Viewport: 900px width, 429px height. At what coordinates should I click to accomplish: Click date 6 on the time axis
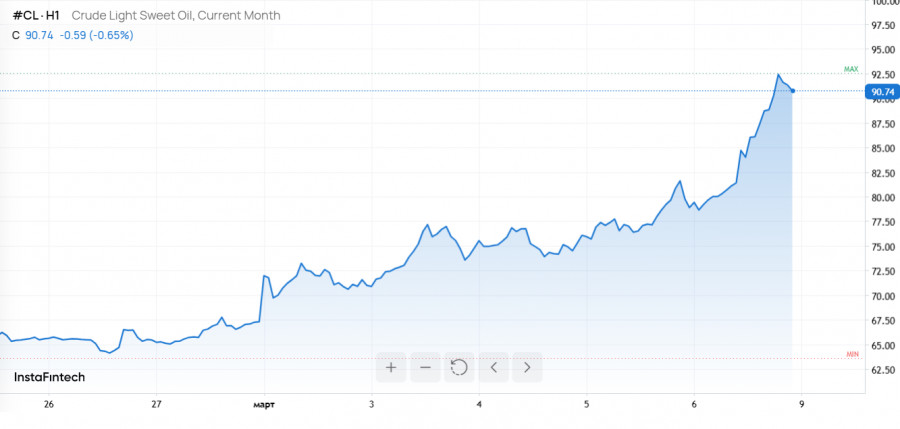(x=694, y=404)
